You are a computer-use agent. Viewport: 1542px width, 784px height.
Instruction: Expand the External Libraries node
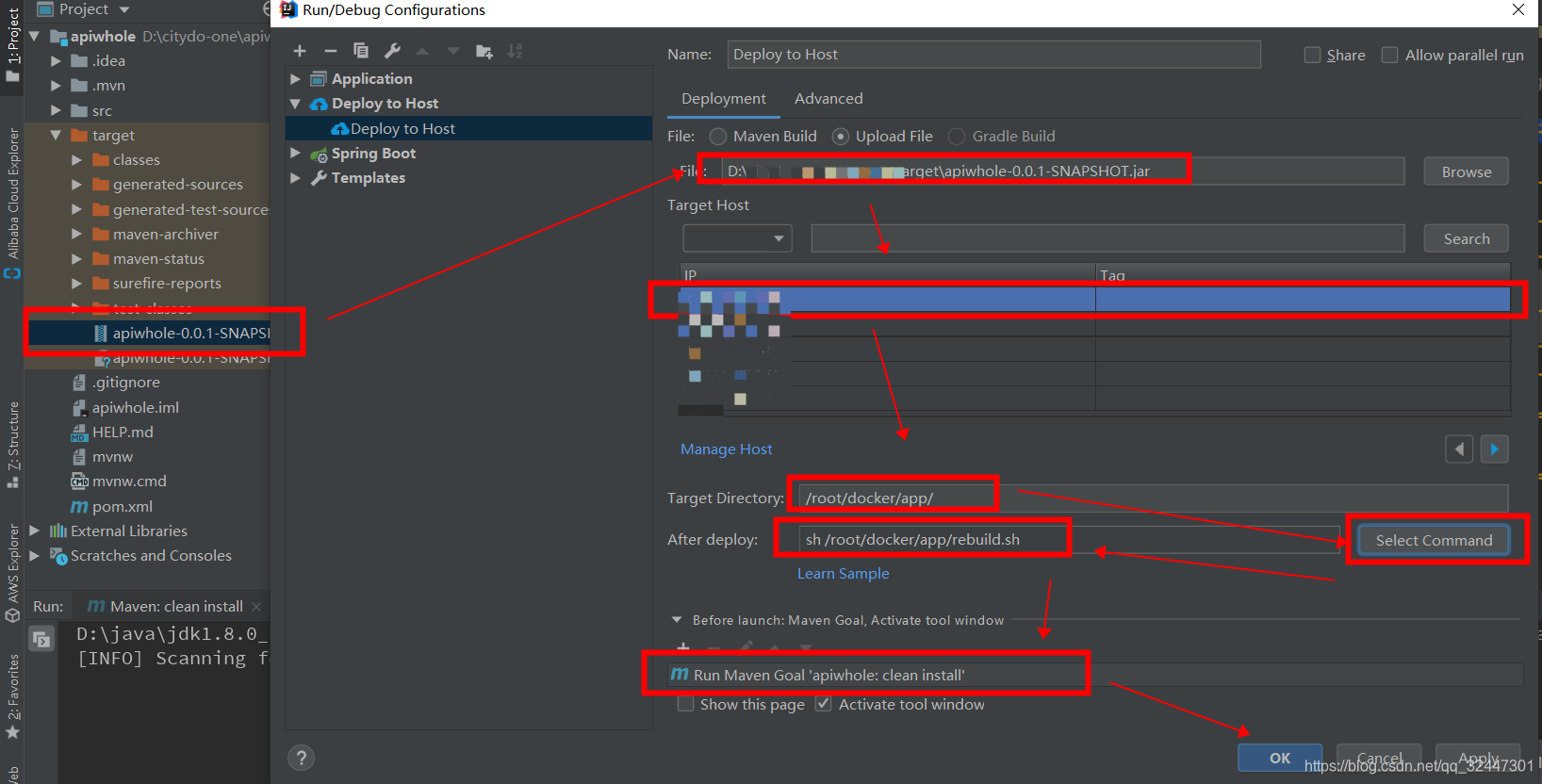coord(35,531)
